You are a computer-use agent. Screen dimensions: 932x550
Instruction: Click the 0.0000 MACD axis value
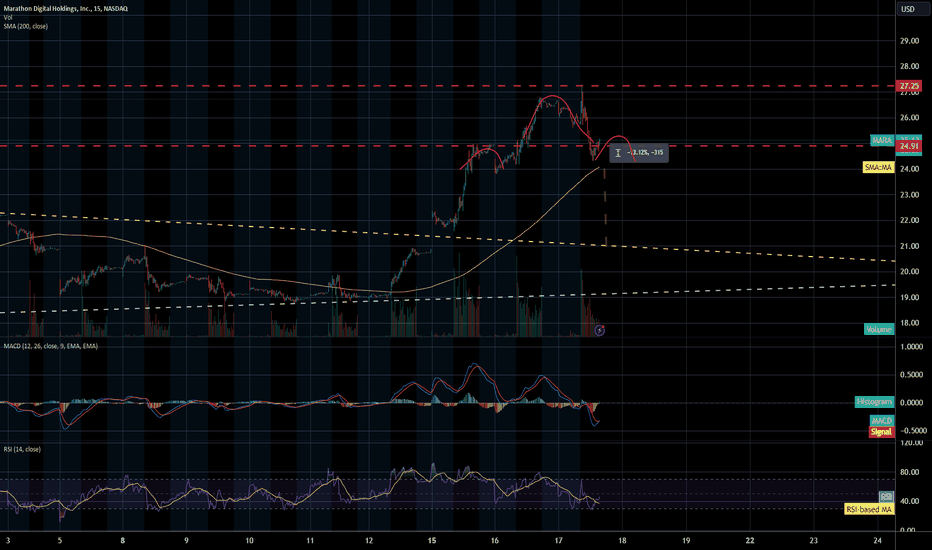tap(911, 403)
